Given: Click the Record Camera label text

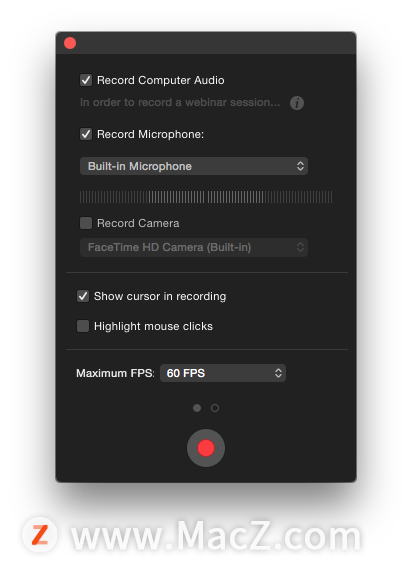Looking at the screenshot, I should [x=138, y=223].
